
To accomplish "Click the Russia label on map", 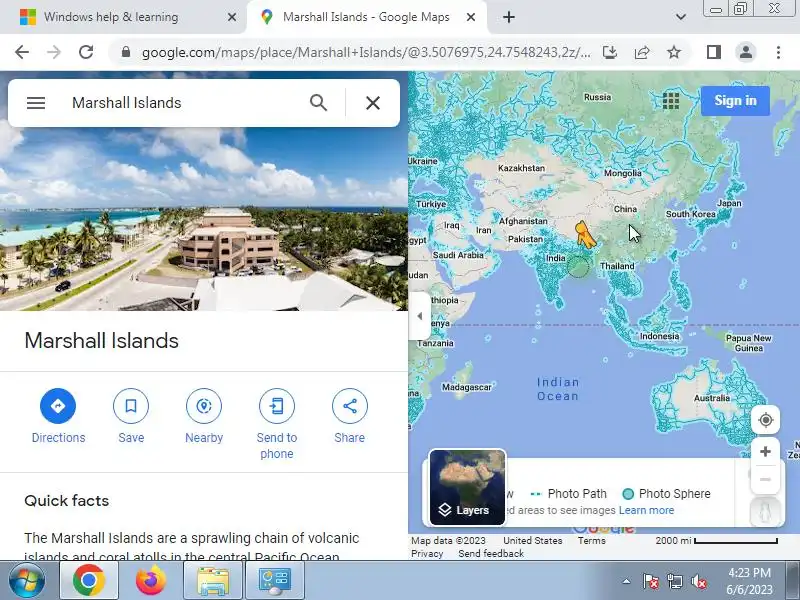I will 597,97.
